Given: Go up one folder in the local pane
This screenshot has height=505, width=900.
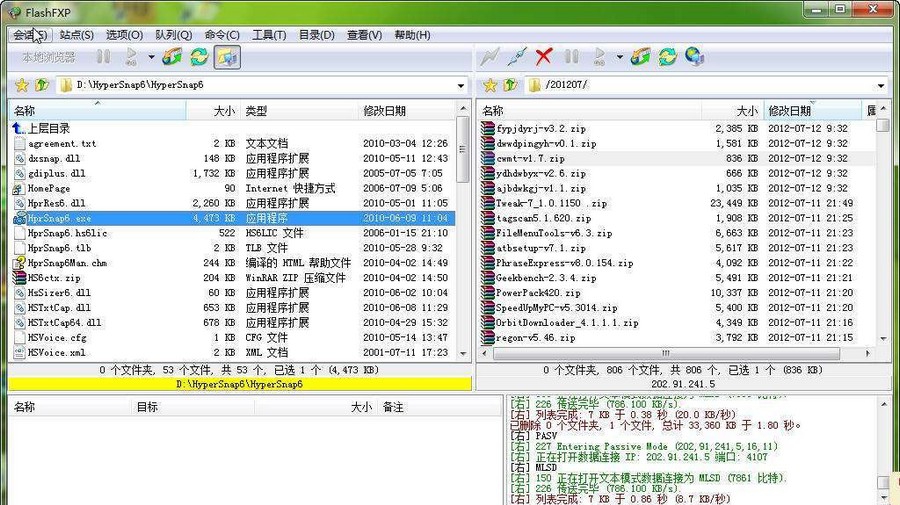Looking at the screenshot, I should coord(42,86).
